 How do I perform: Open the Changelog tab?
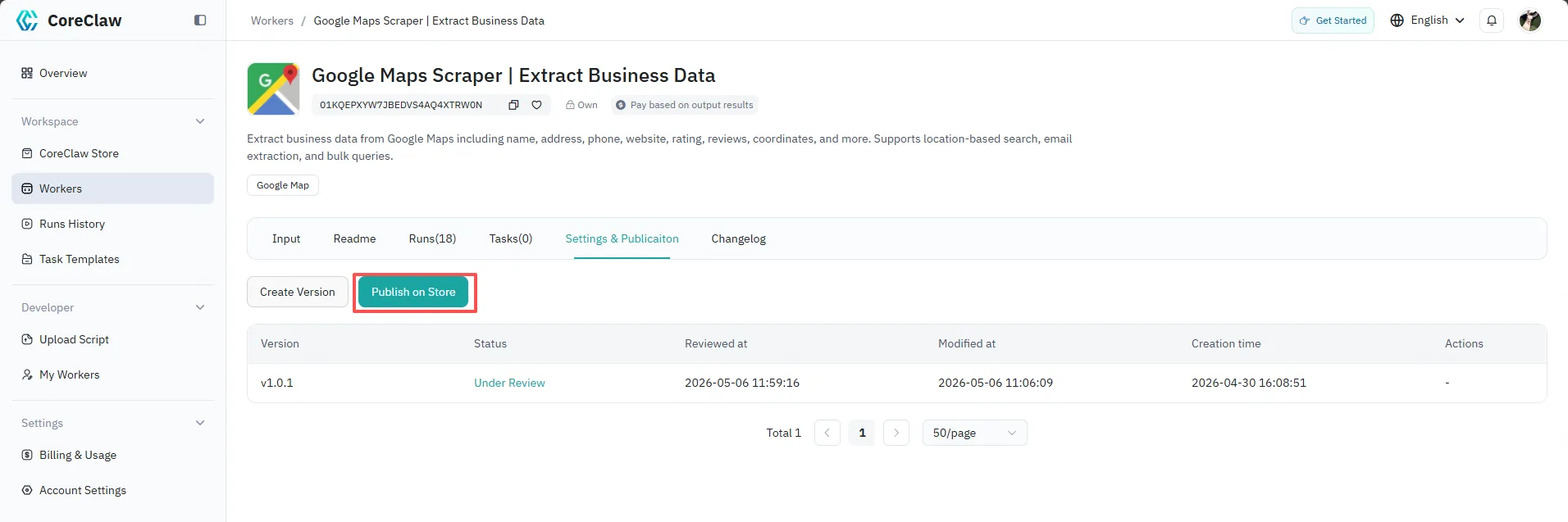coord(738,238)
